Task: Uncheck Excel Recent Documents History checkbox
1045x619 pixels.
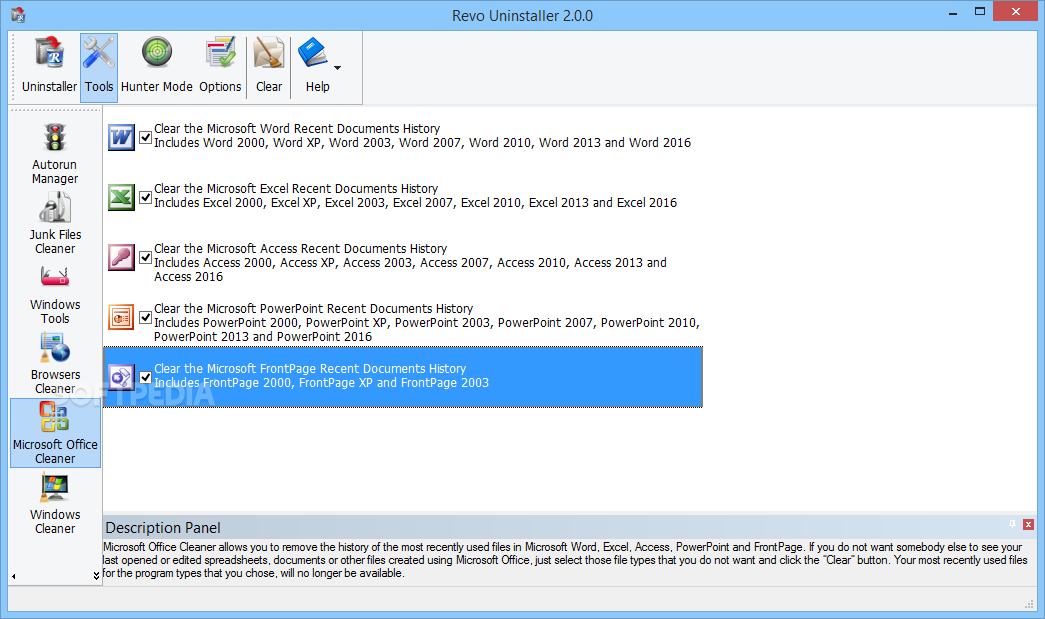Action: (145, 198)
